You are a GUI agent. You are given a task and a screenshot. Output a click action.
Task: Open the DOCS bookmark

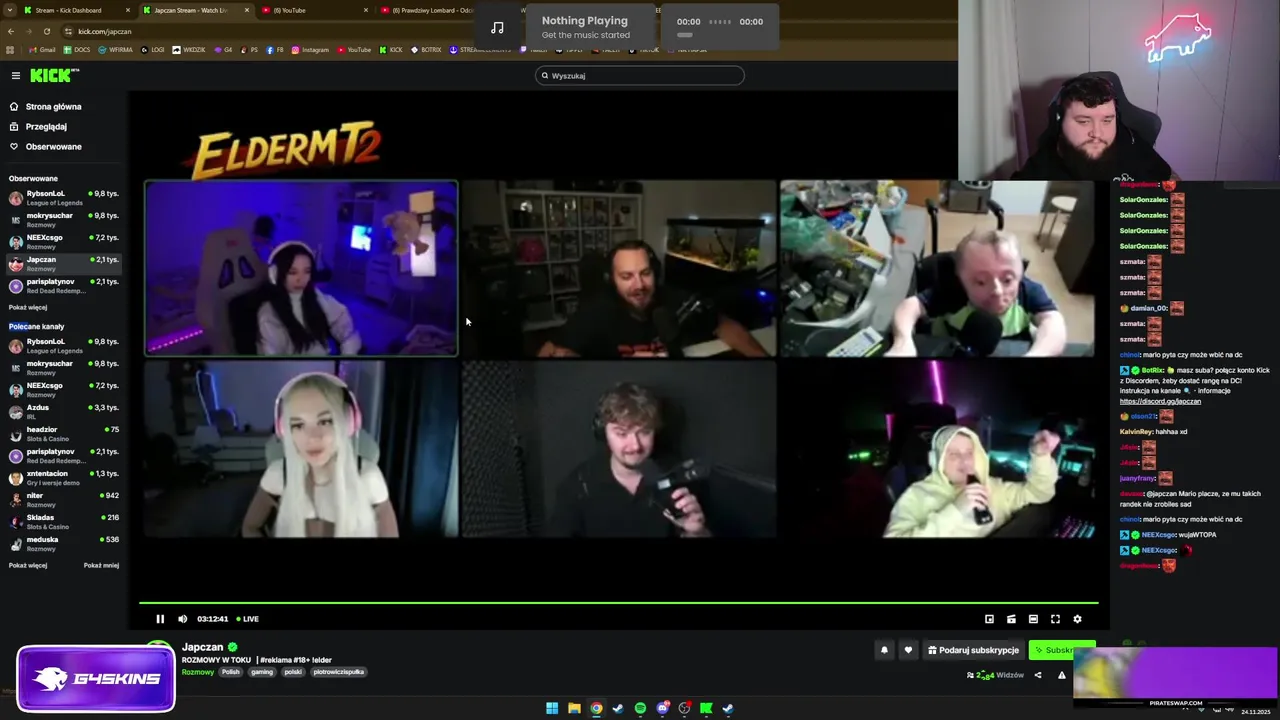[x=76, y=50]
